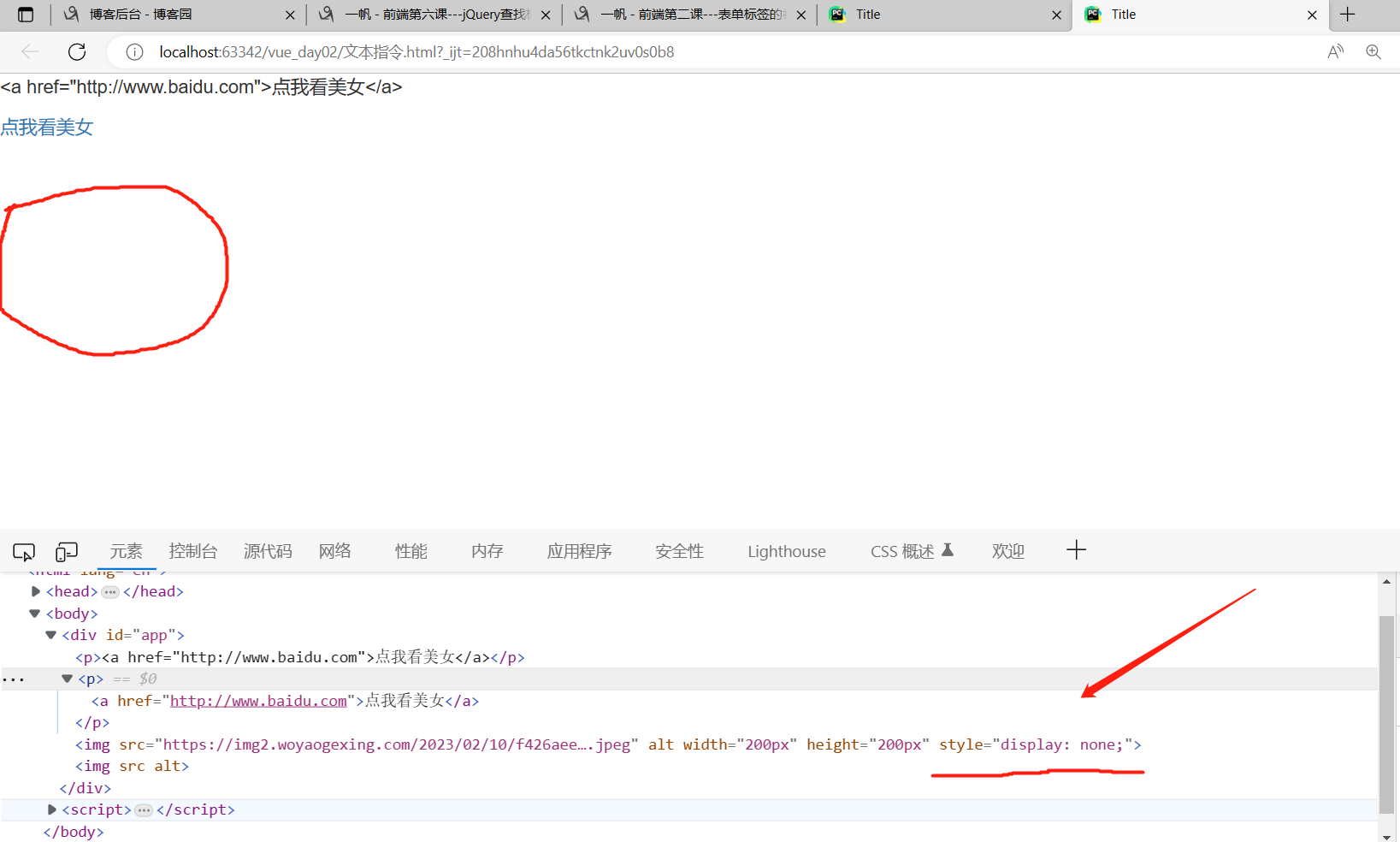Activate the inspect element picker tool
1400x842 pixels.
(24, 552)
